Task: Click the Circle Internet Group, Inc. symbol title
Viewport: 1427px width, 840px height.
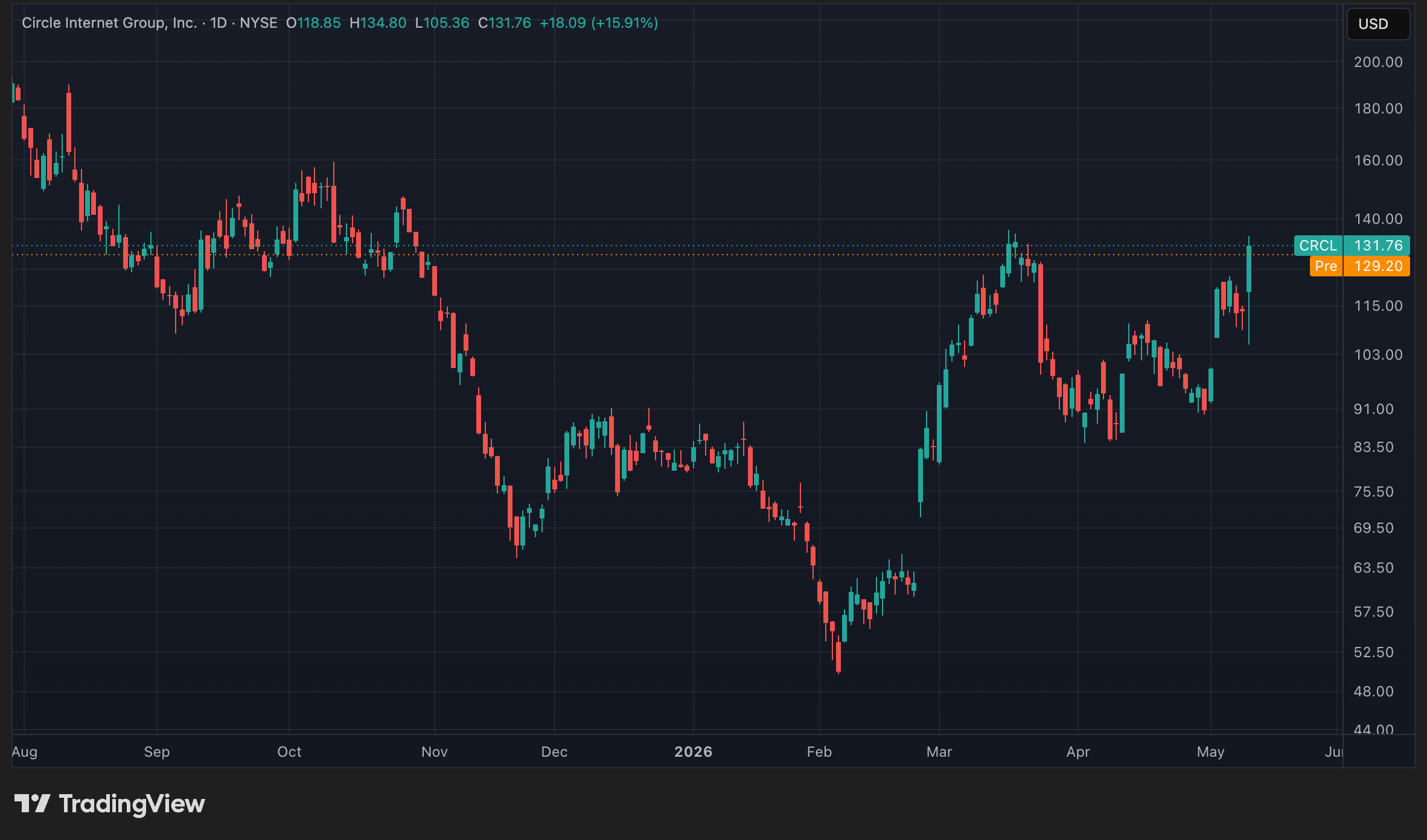Action: coord(109,23)
